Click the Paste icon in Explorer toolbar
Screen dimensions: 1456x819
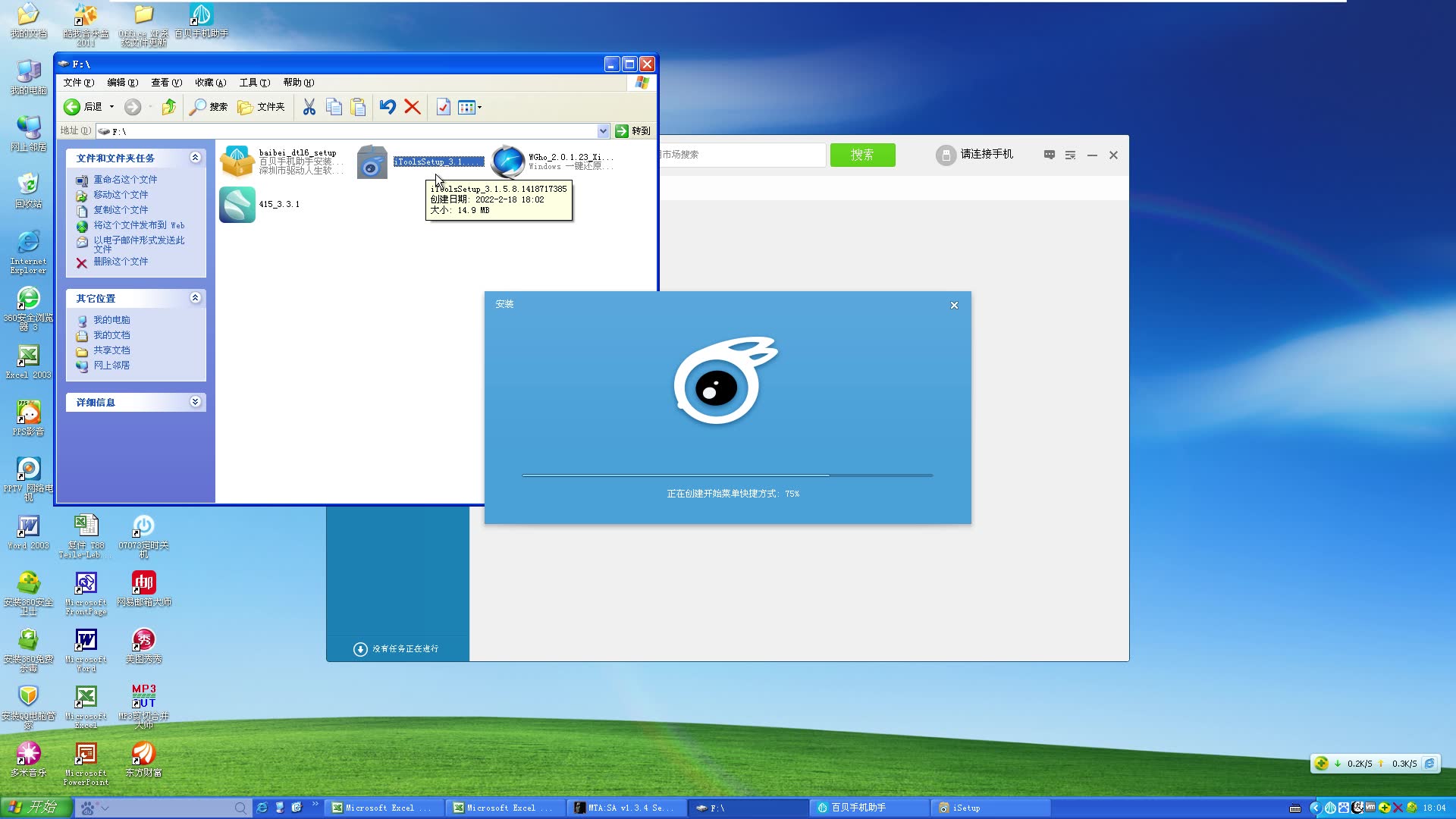[x=359, y=107]
